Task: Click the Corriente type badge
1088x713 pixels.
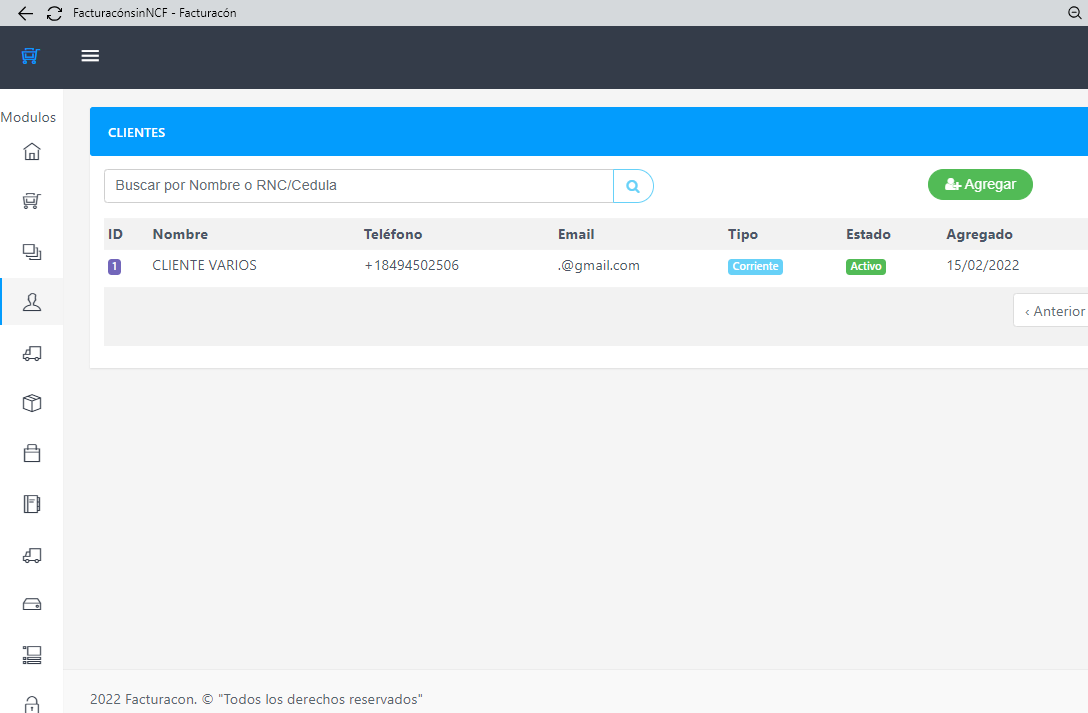Action: (x=755, y=266)
